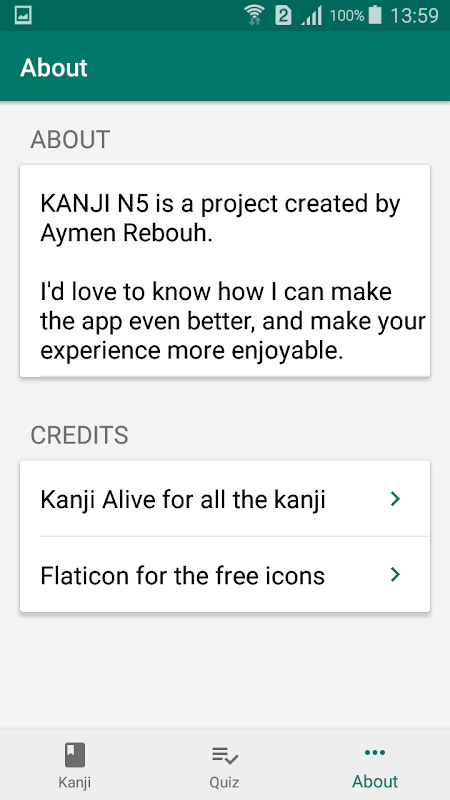Tap the Quiz checklist icon
Screen dimensions: 450x800
[224, 755]
